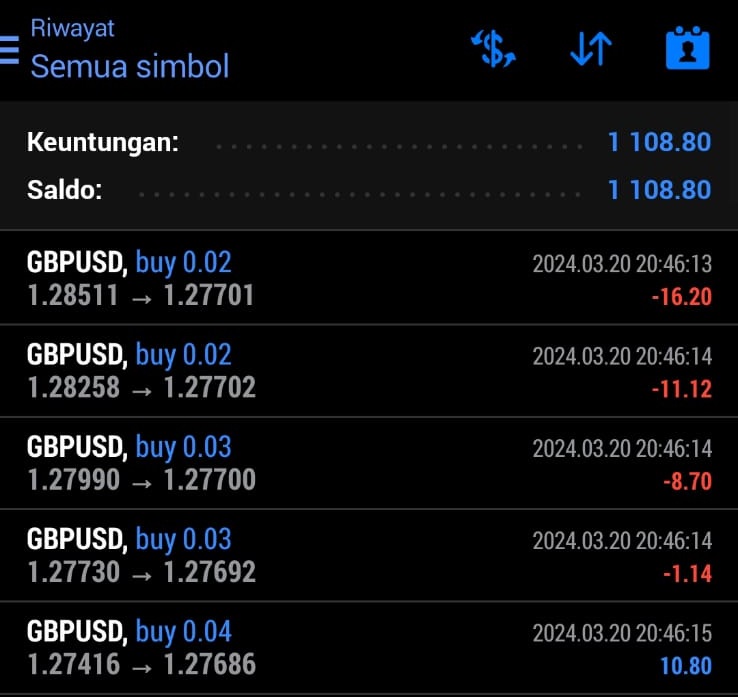This screenshot has width=738, height=697.
Task: Open the calendar date period icon
Action: pyautogui.click(x=687, y=49)
